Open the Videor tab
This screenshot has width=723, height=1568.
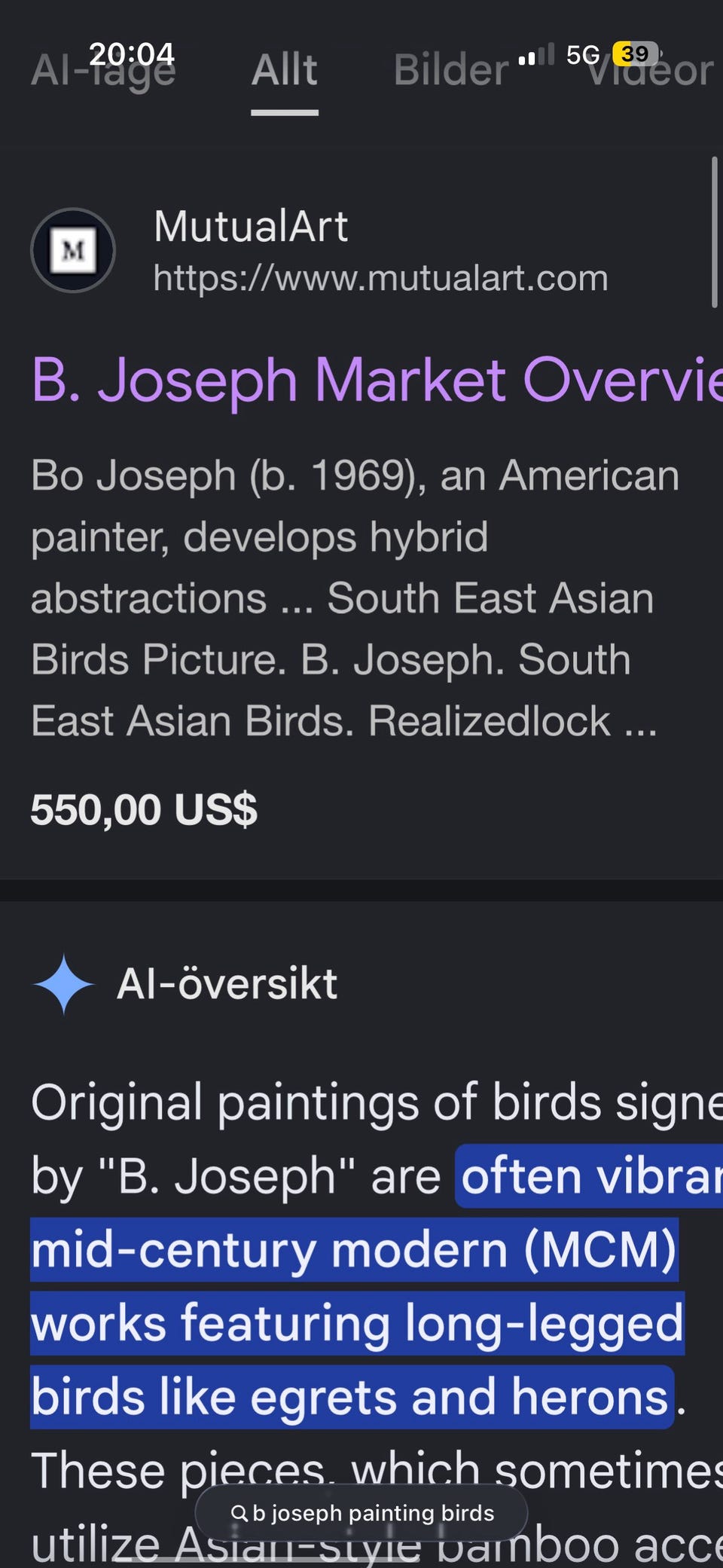[x=651, y=71]
